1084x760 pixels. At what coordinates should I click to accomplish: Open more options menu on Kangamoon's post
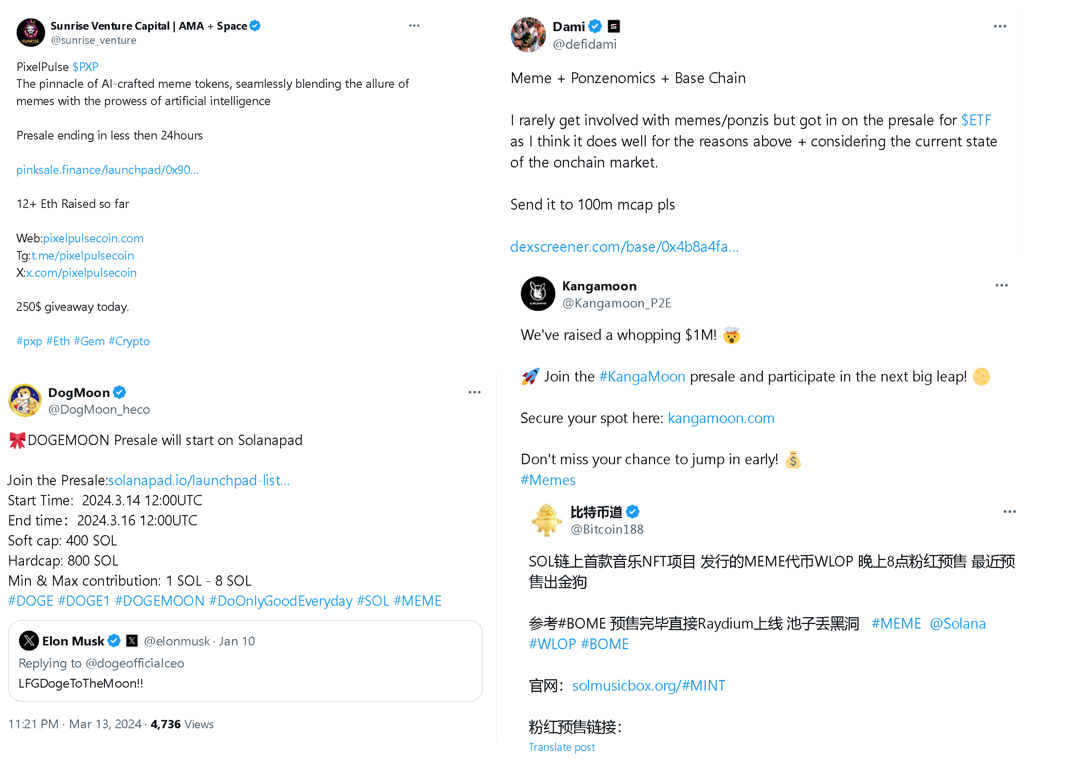coord(1001,285)
